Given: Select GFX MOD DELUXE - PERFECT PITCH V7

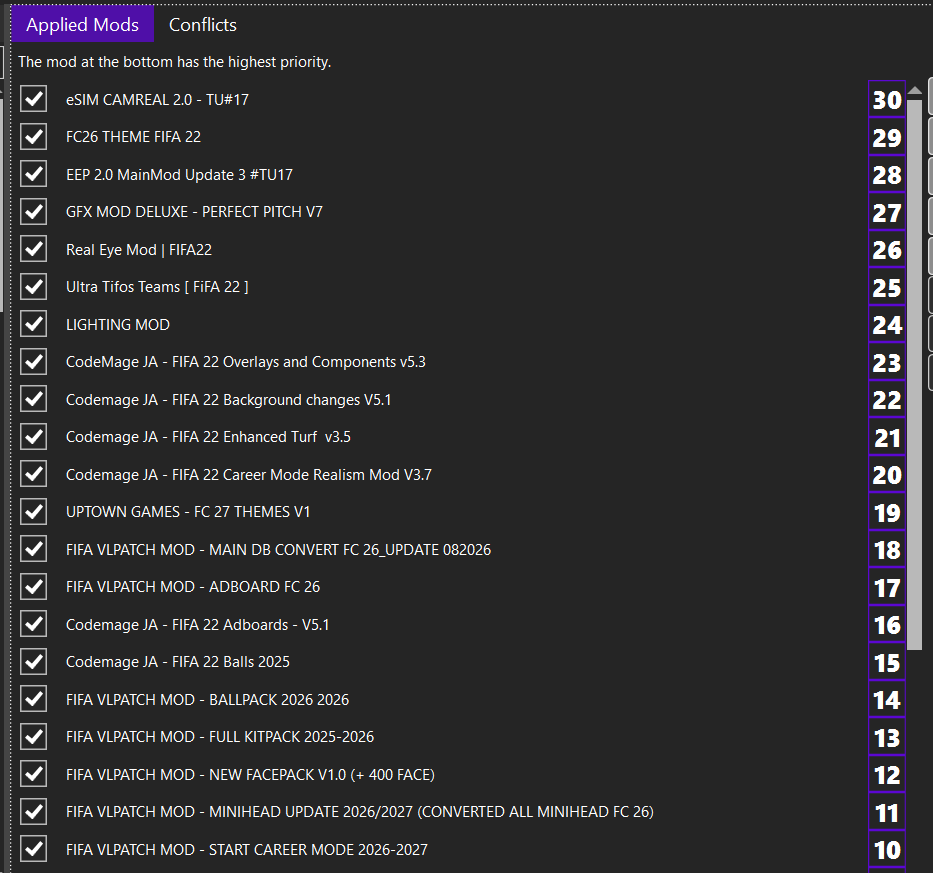Looking at the screenshot, I should (194, 212).
